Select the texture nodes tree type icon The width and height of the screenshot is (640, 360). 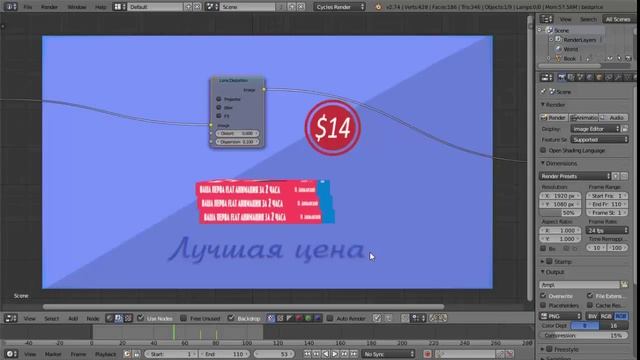[128, 318]
